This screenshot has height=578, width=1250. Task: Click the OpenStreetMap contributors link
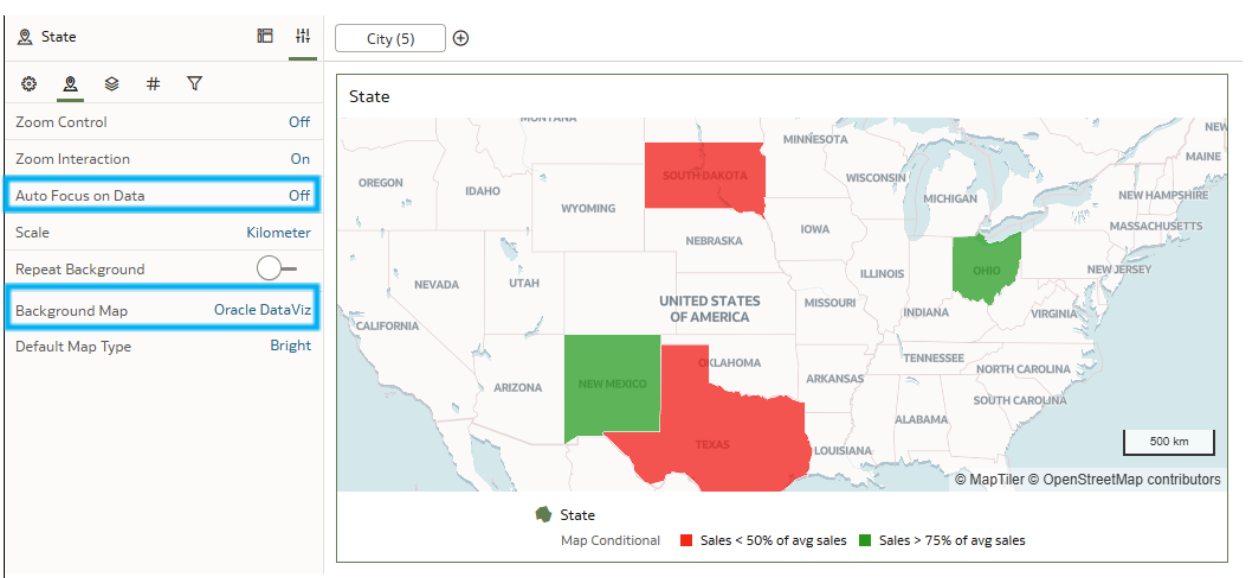click(1132, 480)
